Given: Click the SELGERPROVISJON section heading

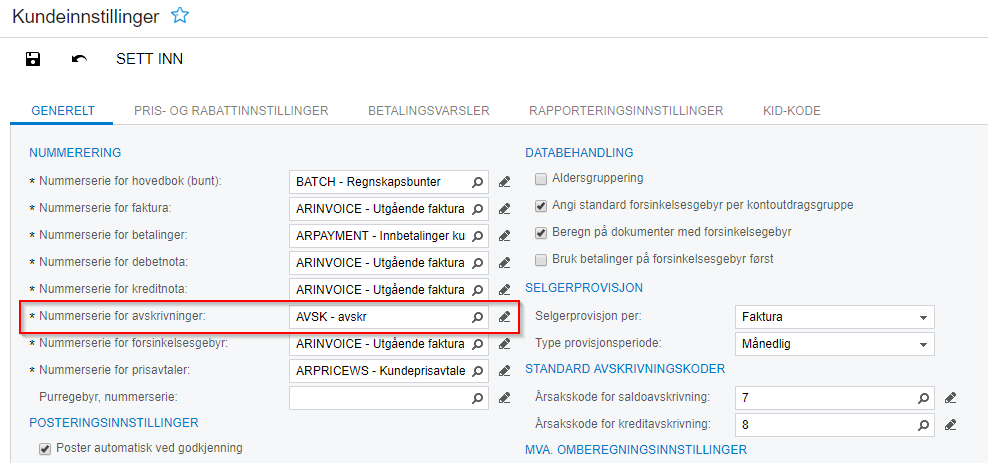Looking at the screenshot, I should point(584,288).
